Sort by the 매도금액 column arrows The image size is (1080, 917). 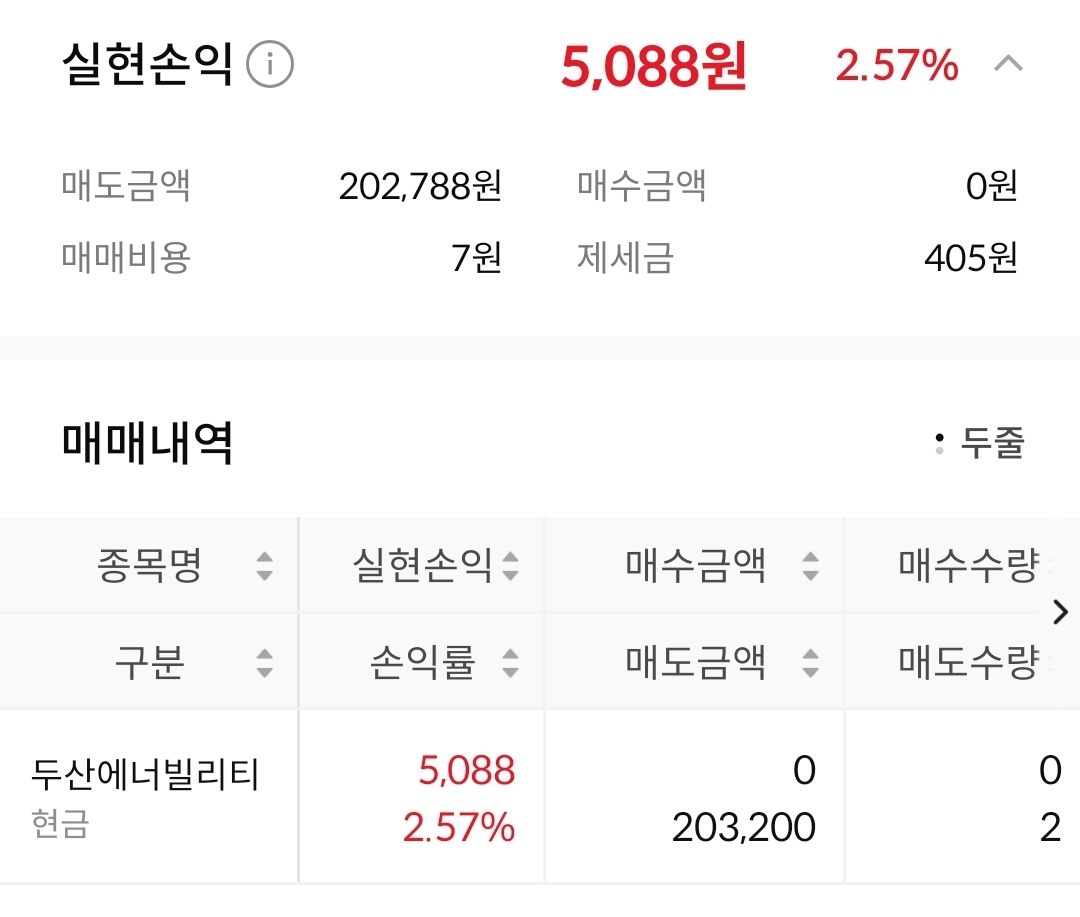810,662
